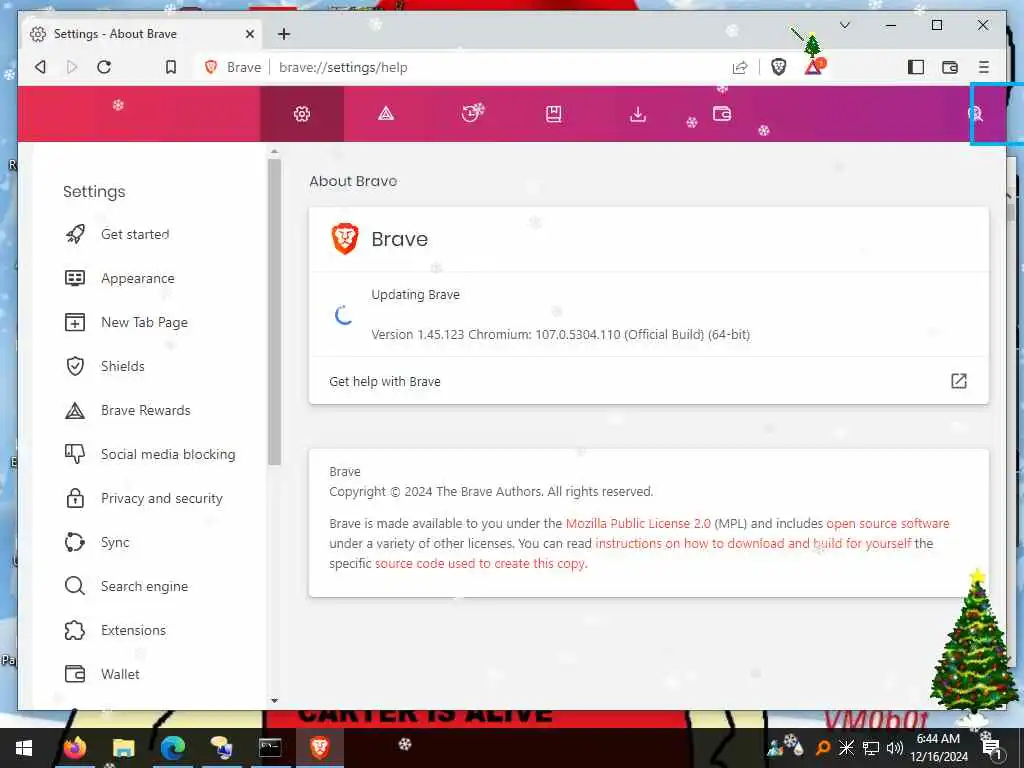Open the open source software link

888,524
